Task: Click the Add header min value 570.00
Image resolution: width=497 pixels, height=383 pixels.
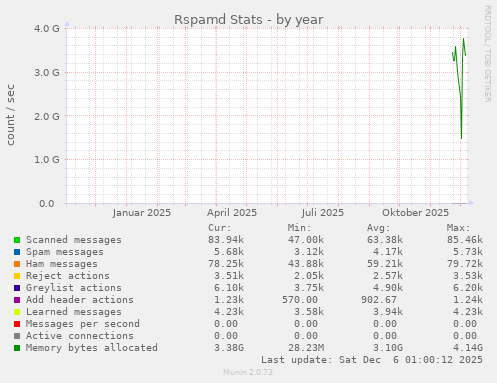Action: pos(300,300)
